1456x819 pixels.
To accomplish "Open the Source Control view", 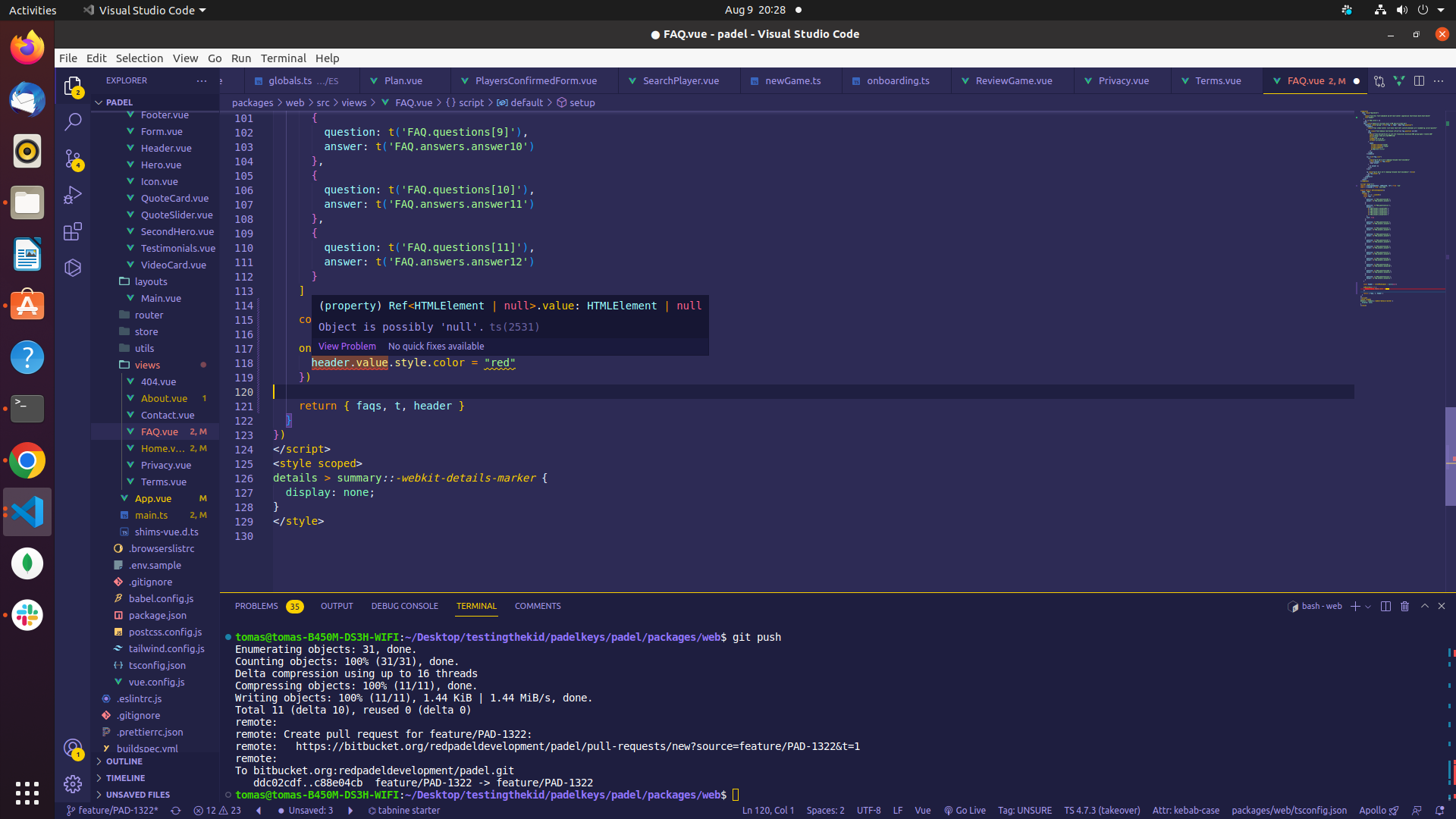I will [x=73, y=158].
